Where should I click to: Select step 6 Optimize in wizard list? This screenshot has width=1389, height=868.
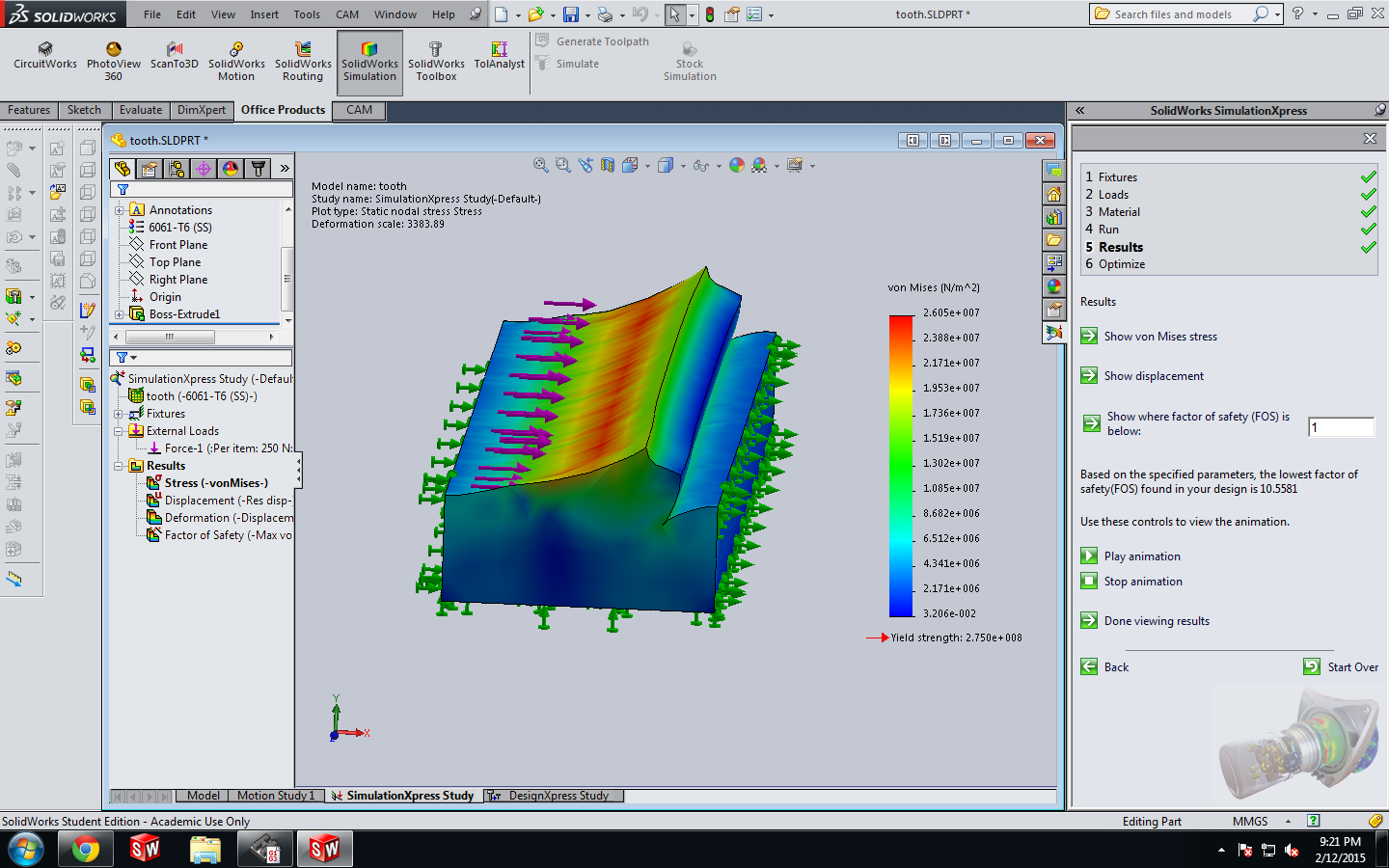1116,264
